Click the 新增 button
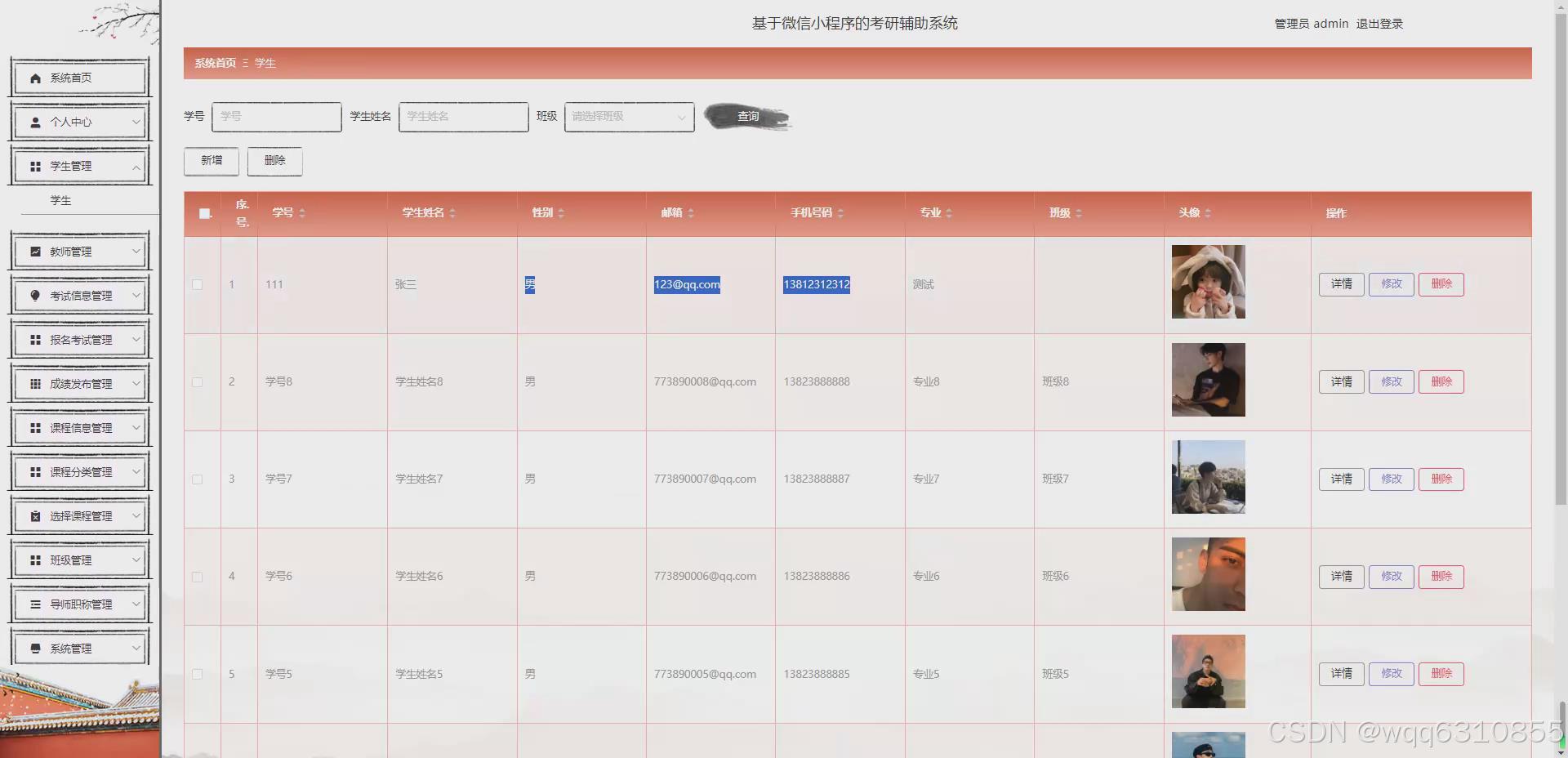The height and width of the screenshot is (758, 1568). (x=212, y=161)
